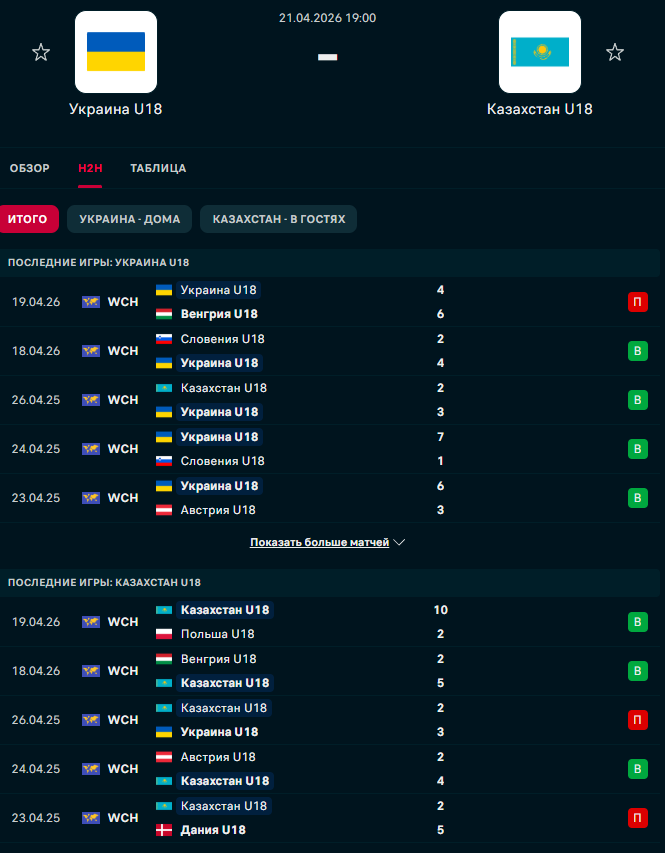Click the Kazakhstan U18 team flag logo
This screenshot has width=665, height=853.
540,52
